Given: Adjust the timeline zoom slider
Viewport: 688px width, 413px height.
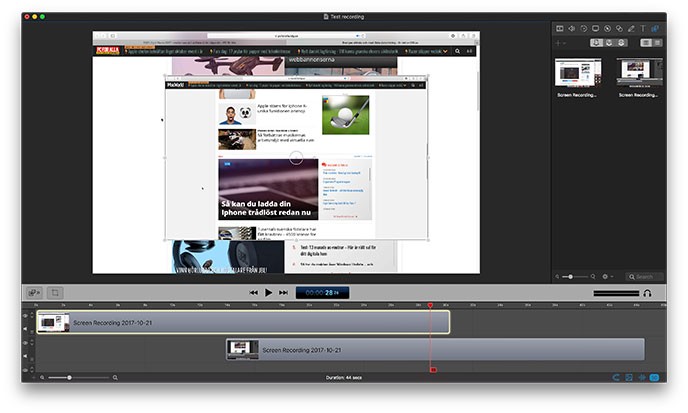Looking at the screenshot, I should tap(78, 377).
